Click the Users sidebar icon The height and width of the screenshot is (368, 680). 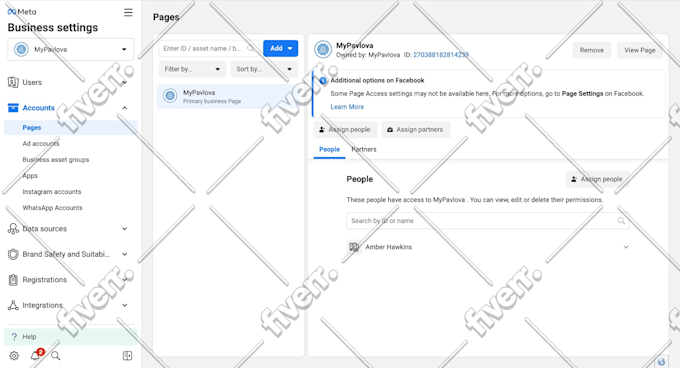tap(13, 82)
